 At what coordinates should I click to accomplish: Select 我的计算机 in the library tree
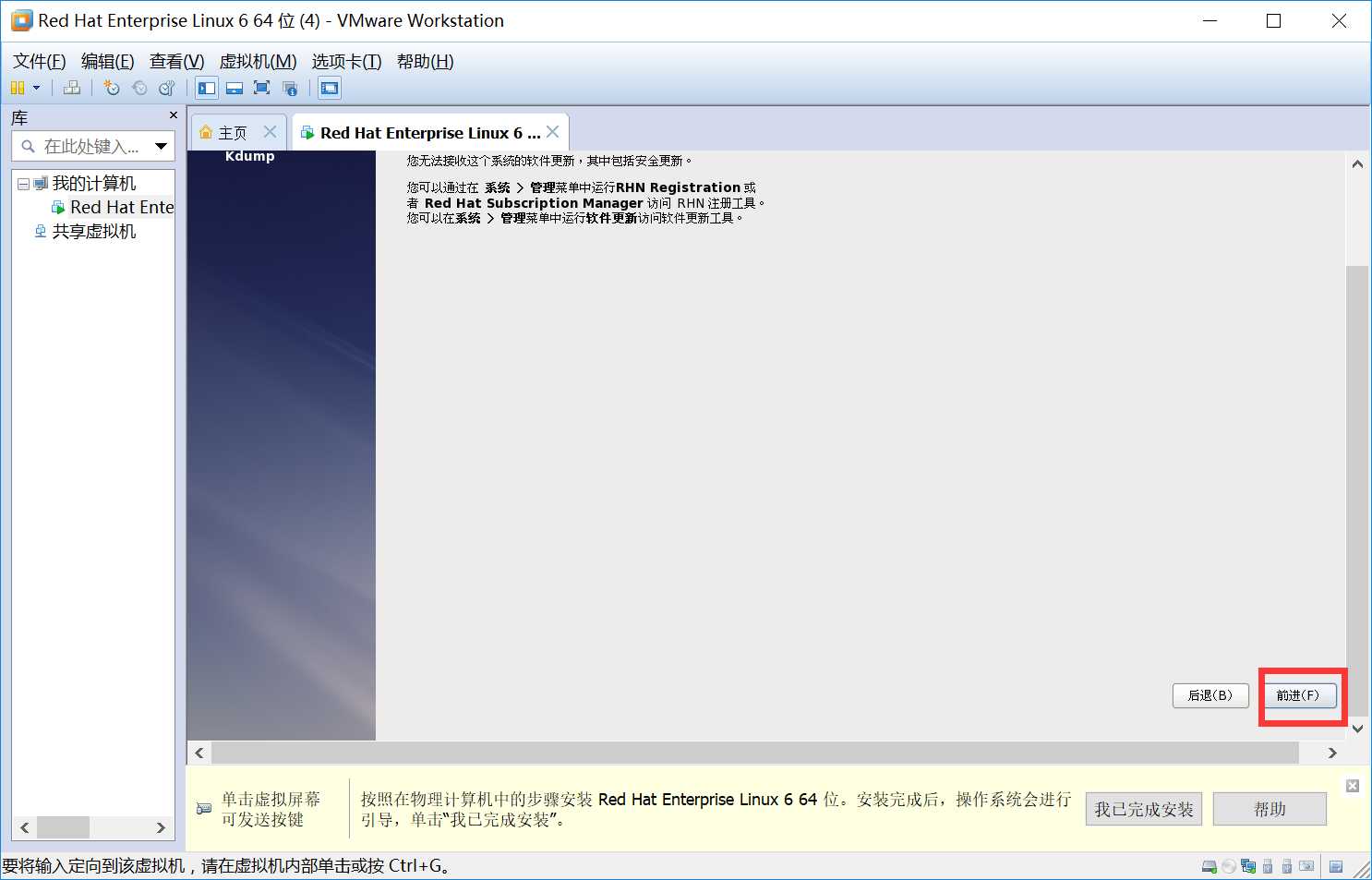click(x=94, y=183)
